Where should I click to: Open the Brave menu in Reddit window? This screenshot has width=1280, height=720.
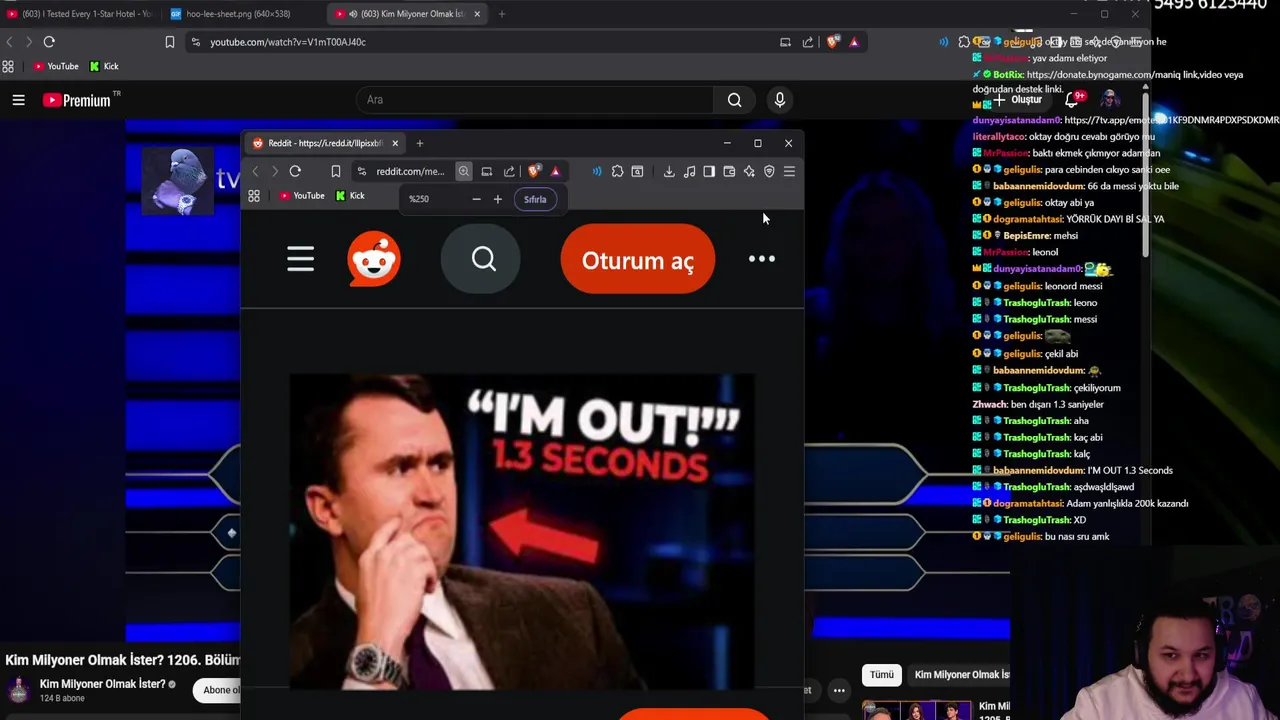point(789,171)
